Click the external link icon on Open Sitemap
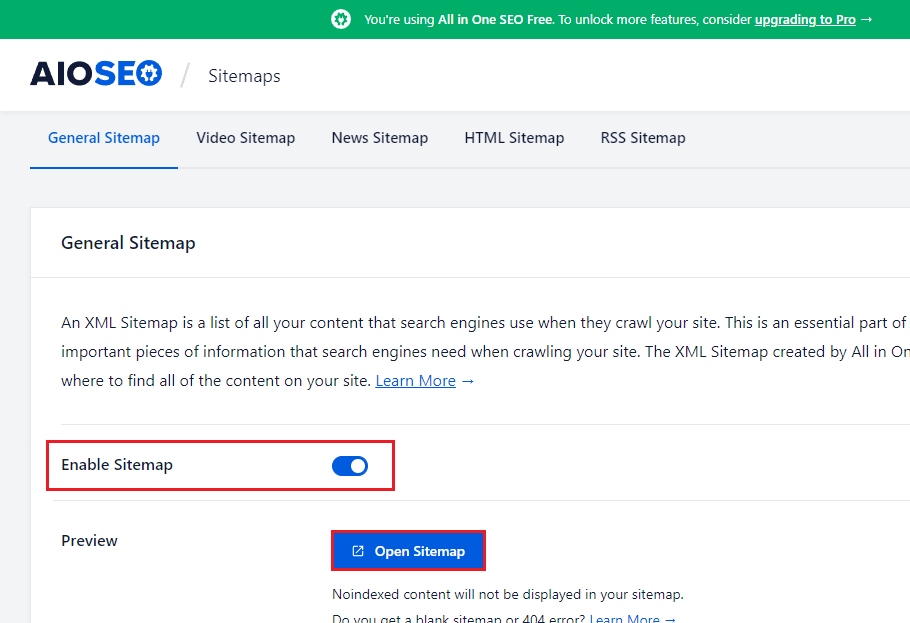 357,550
